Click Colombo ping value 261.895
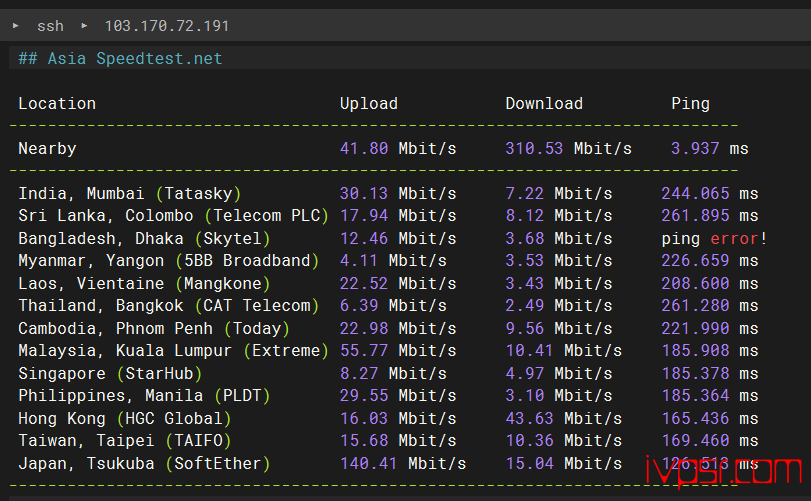This screenshot has width=811, height=501. tap(695, 216)
